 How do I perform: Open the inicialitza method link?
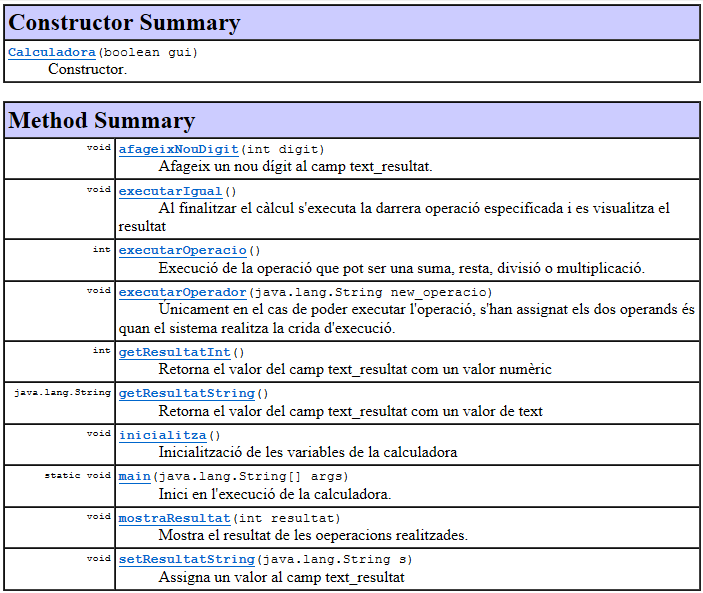click(163, 435)
